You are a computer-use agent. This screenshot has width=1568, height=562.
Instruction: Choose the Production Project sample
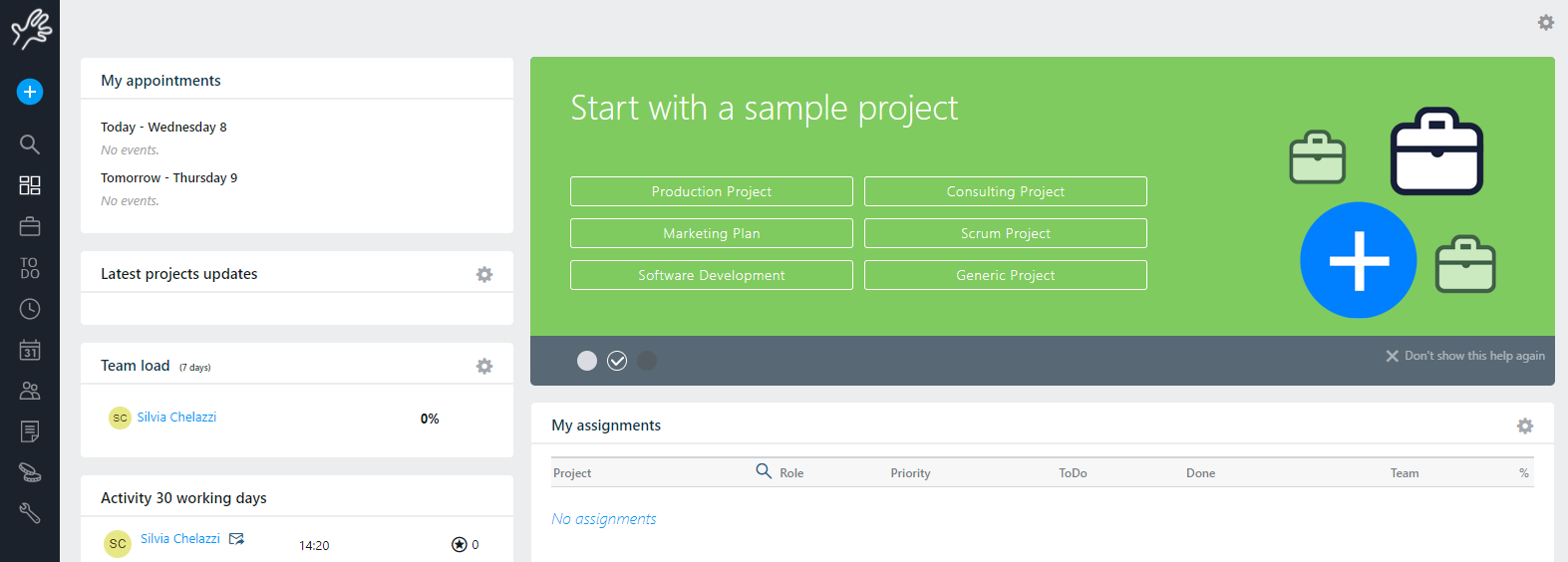[x=711, y=191]
